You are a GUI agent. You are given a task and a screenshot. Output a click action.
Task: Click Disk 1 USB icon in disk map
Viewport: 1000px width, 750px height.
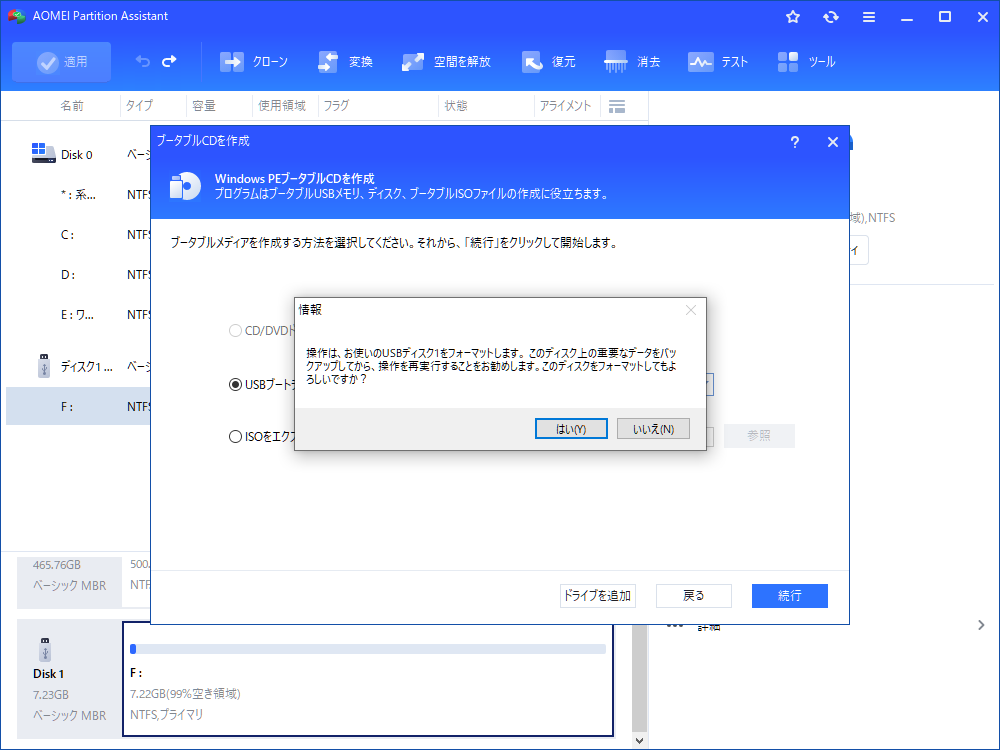[x=45, y=649]
